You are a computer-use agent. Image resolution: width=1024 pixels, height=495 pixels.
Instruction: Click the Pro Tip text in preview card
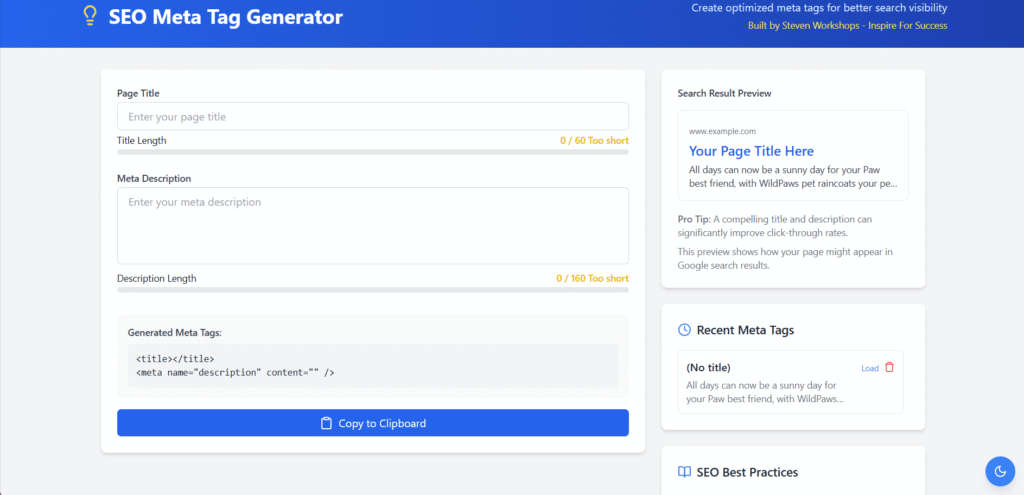coord(775,226)
